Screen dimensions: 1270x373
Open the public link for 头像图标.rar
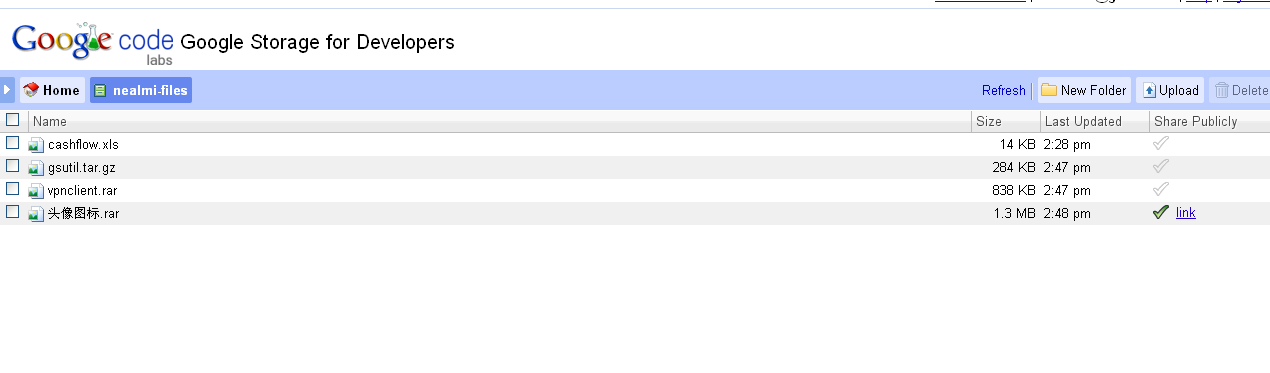(x=1186, y=213)
